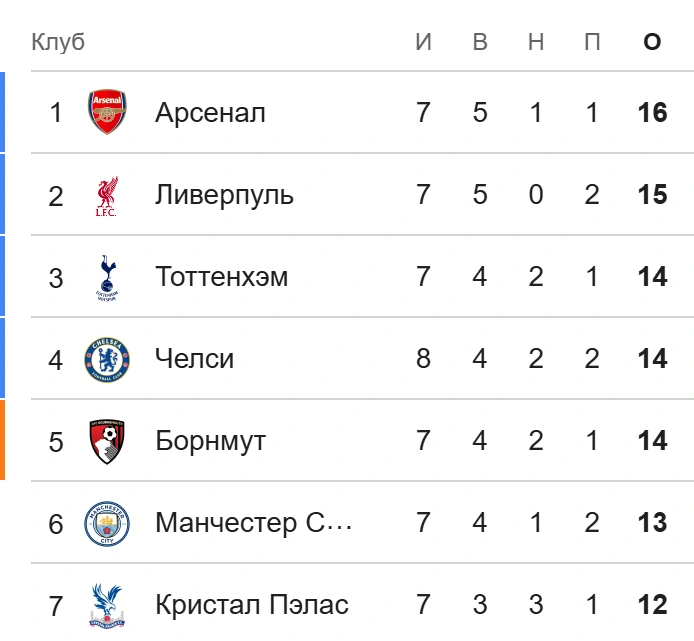Click the И games played column header
Image resolution: width=694 pixels, height=641 pixels.
click(x=424, y=42)
